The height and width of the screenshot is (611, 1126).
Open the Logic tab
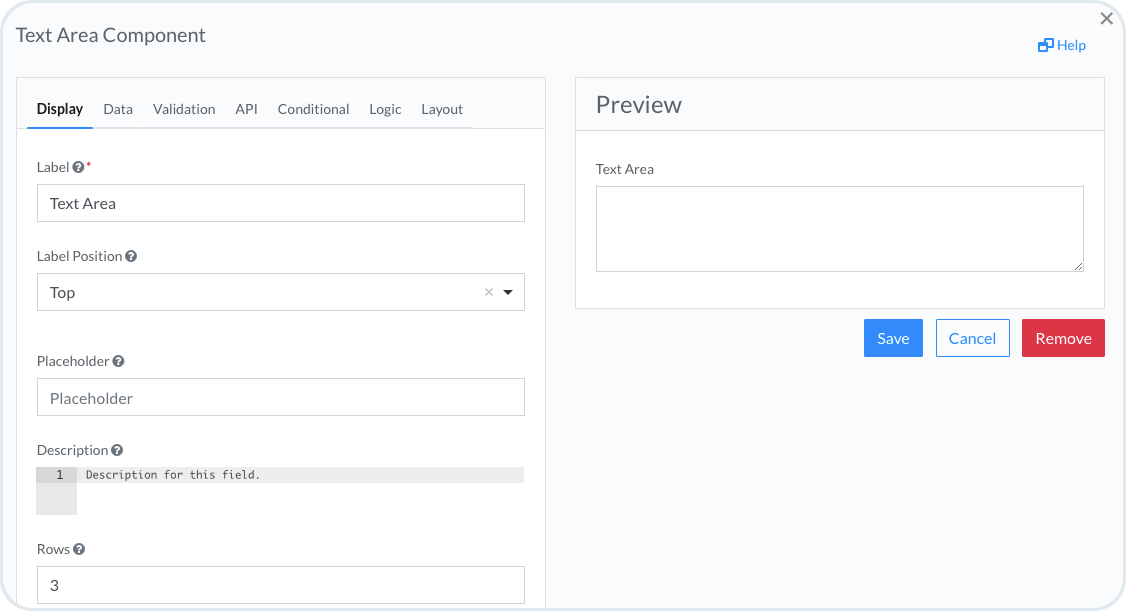point(385,109)
